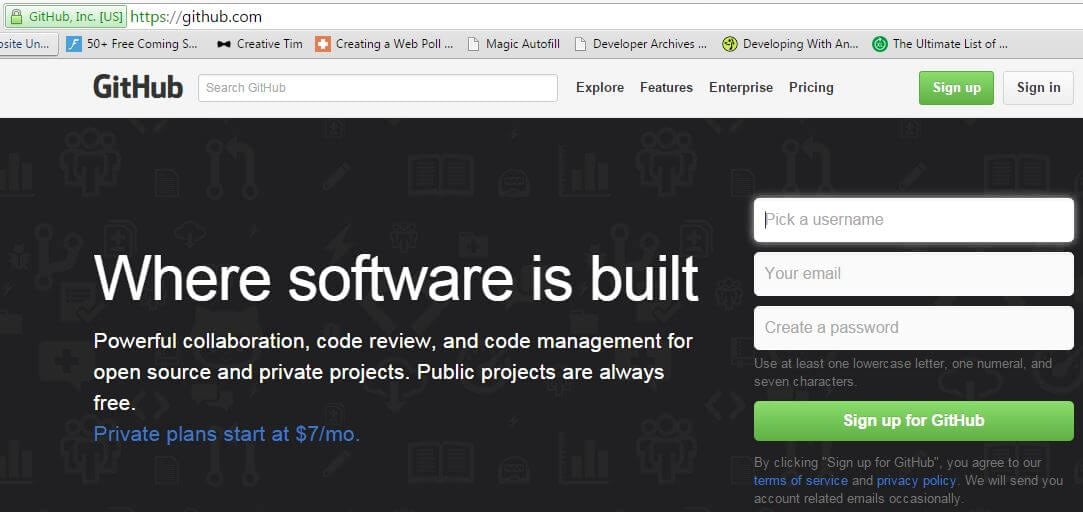The width and height of the screenshot is (1083, 512).
Task: Click the 'Sign up for GitHub' button
Action: (x=914, y=421)
